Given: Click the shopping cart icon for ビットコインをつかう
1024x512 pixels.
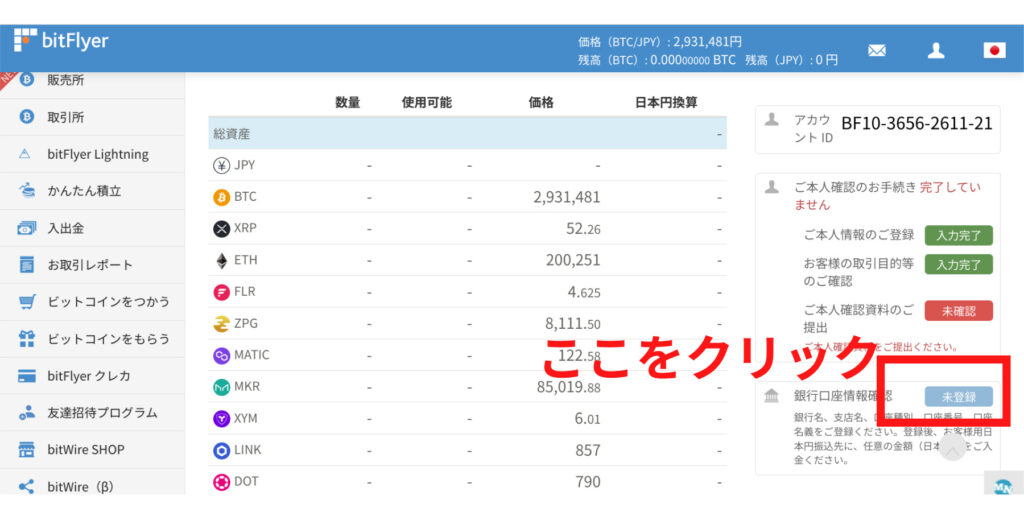Looking at the screenshot, I should tap(27, 302).
